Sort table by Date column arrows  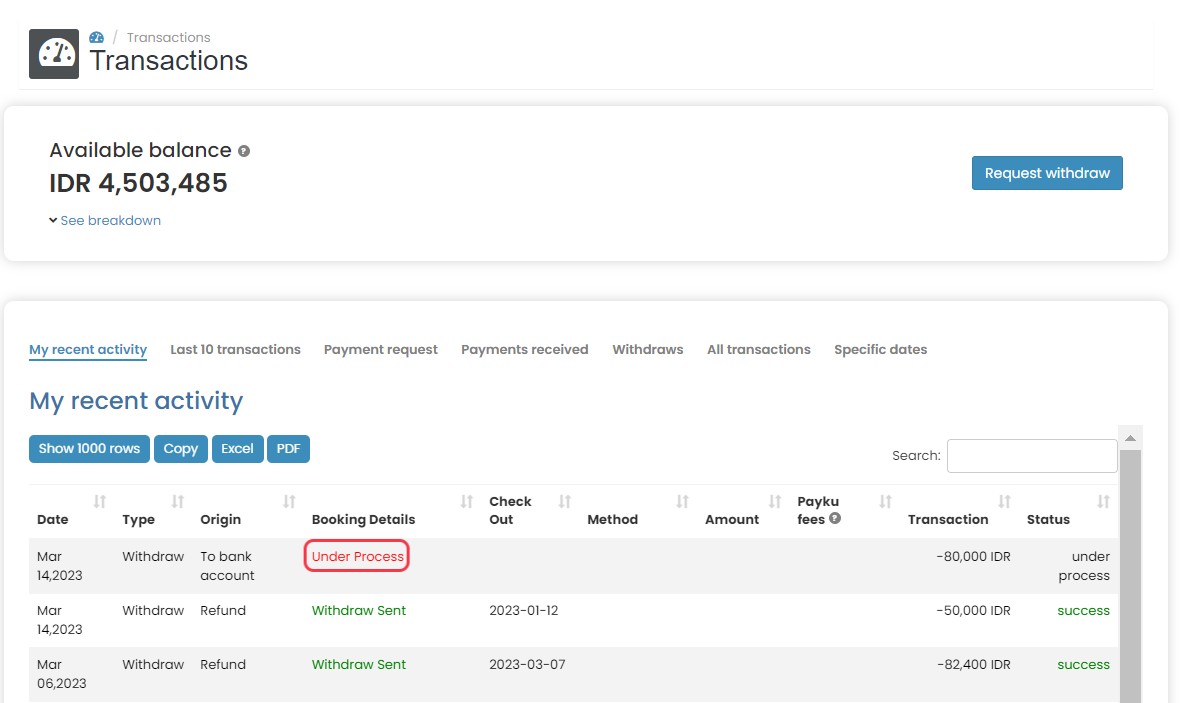pyautogui.click(x=99, y=502)
